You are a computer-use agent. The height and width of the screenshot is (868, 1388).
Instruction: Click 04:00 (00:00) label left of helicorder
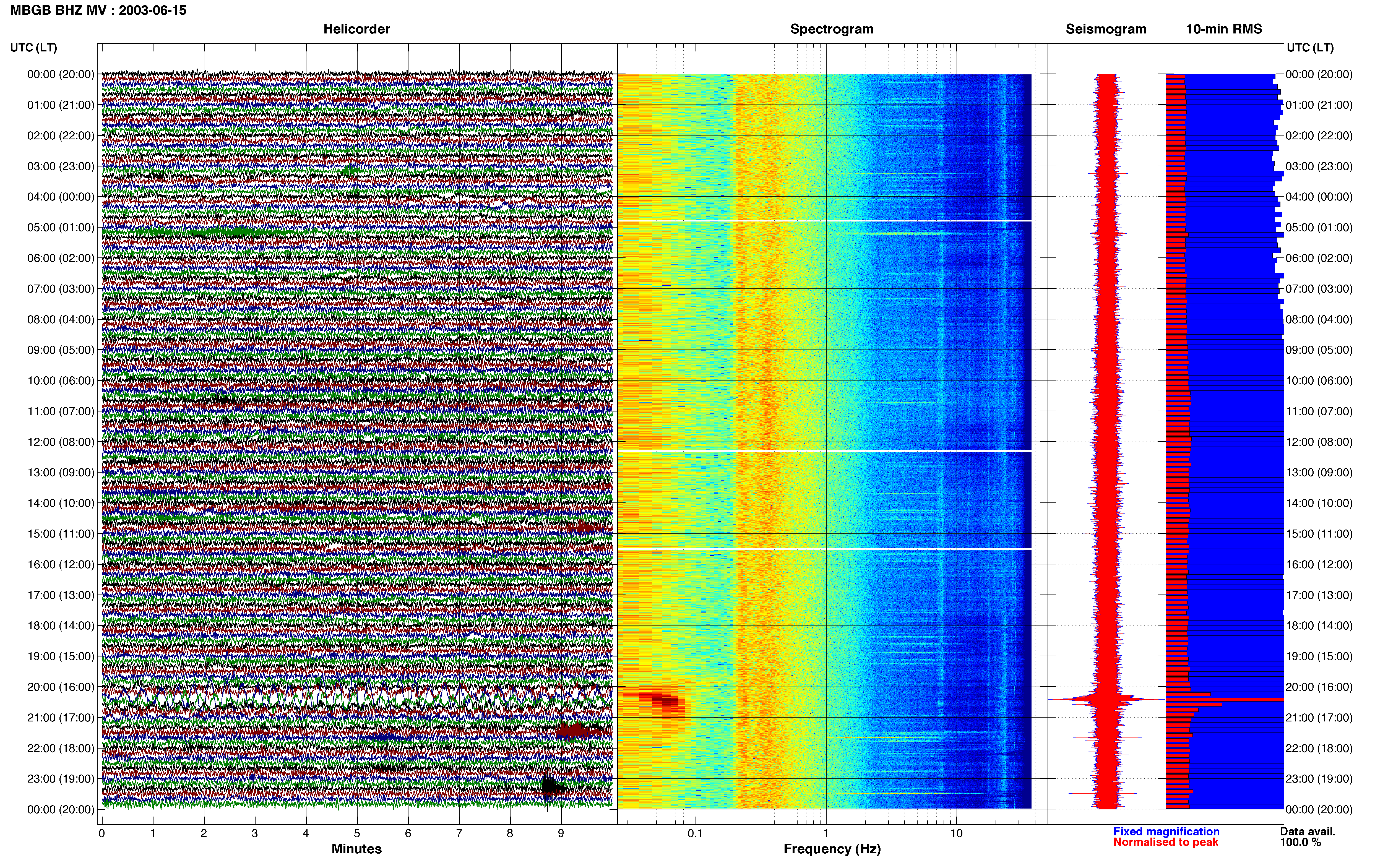click(x=60, y=197)
